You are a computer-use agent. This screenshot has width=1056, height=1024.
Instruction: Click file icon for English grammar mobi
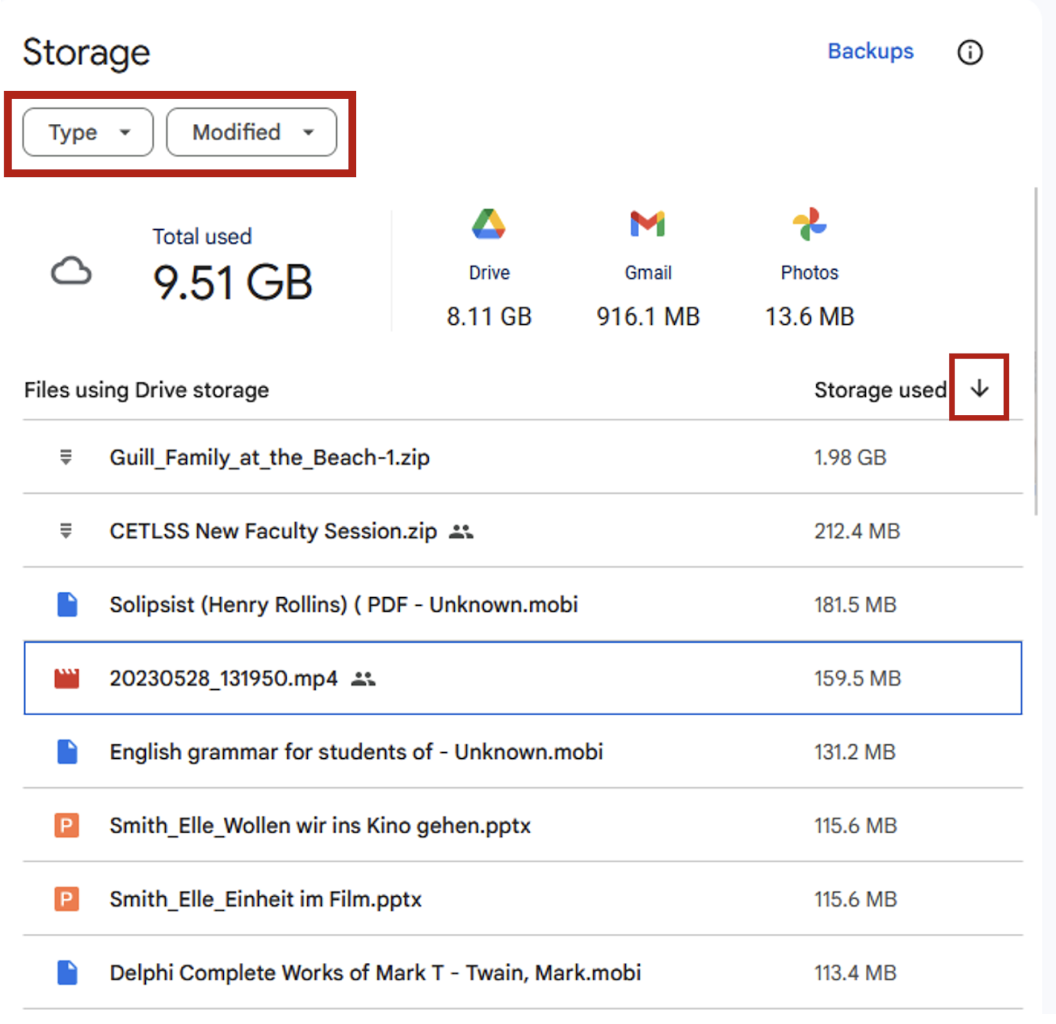click(67, 751)
